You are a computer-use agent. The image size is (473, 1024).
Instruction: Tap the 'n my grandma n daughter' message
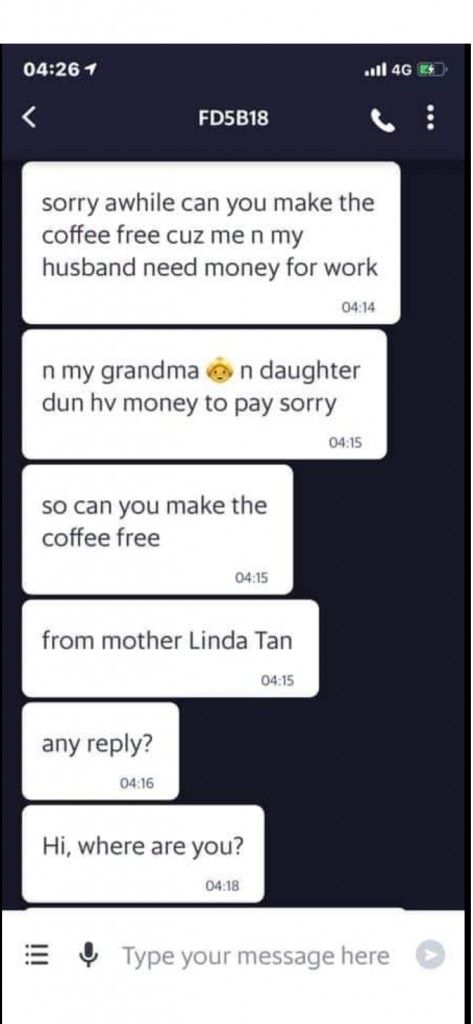pyautogui.click(x=204, y=394)
